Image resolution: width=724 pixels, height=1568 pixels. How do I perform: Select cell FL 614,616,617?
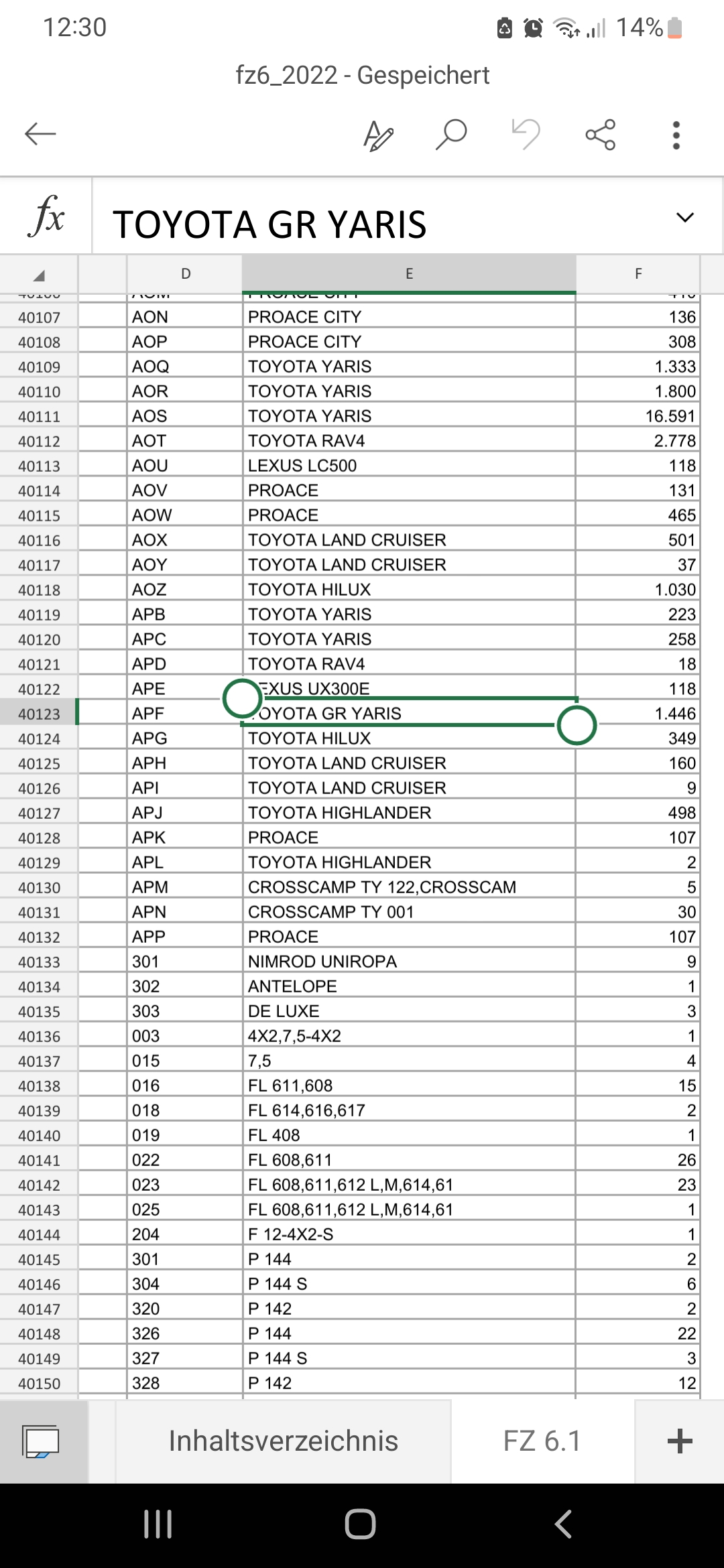tap(409, 1110)
